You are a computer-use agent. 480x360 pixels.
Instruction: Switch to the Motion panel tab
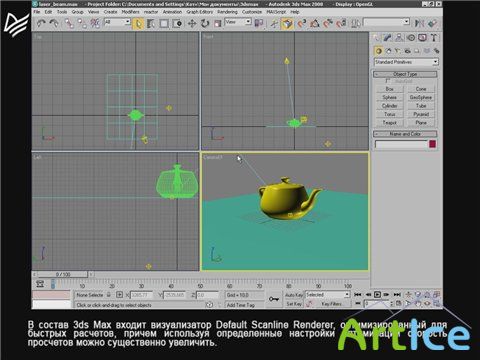411,38
